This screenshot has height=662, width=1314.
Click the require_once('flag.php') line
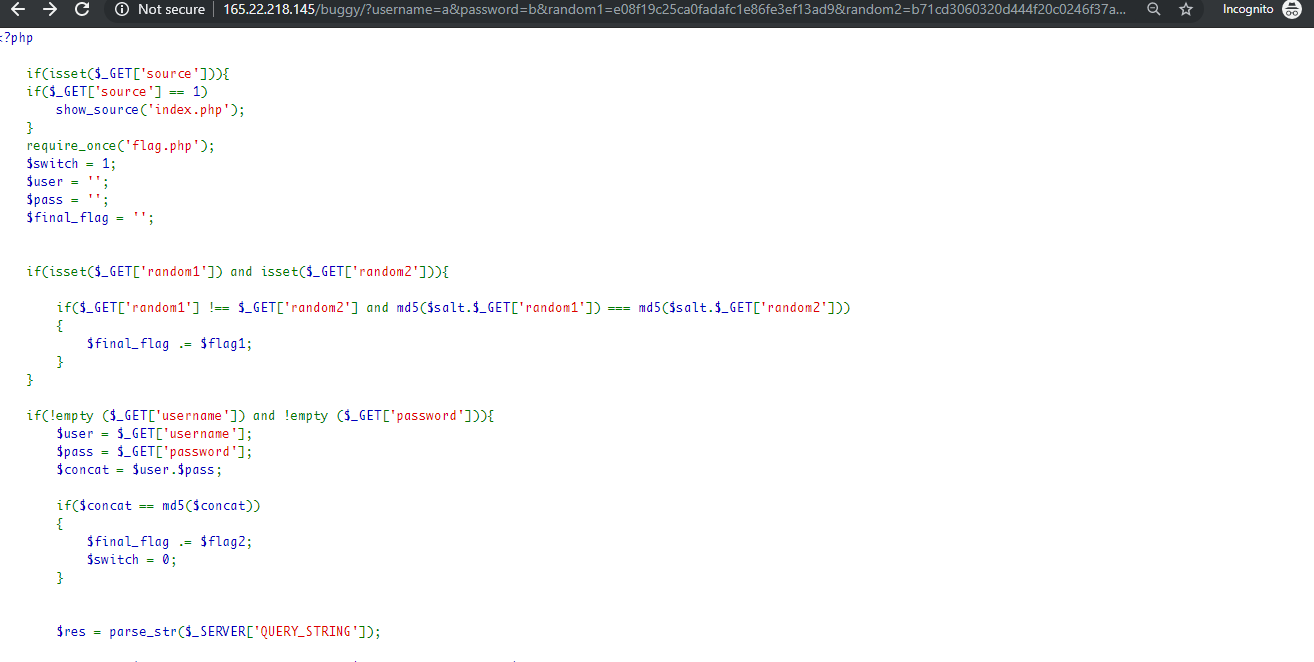pos(120,146)
